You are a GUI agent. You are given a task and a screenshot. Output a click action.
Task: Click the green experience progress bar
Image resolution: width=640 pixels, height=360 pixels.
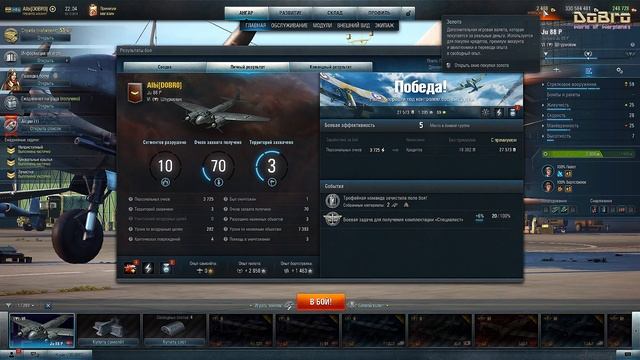click(588, 154)
